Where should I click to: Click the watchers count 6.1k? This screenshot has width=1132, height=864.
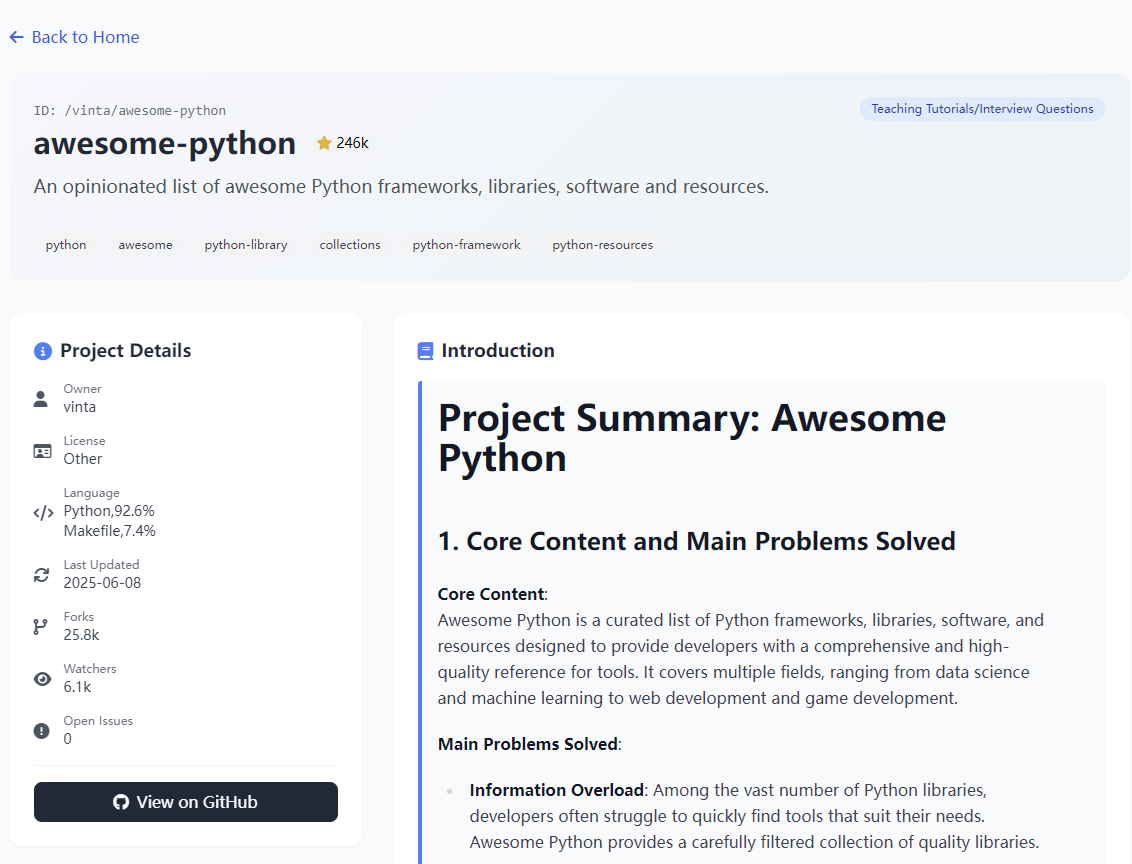(x=77, y=687)
